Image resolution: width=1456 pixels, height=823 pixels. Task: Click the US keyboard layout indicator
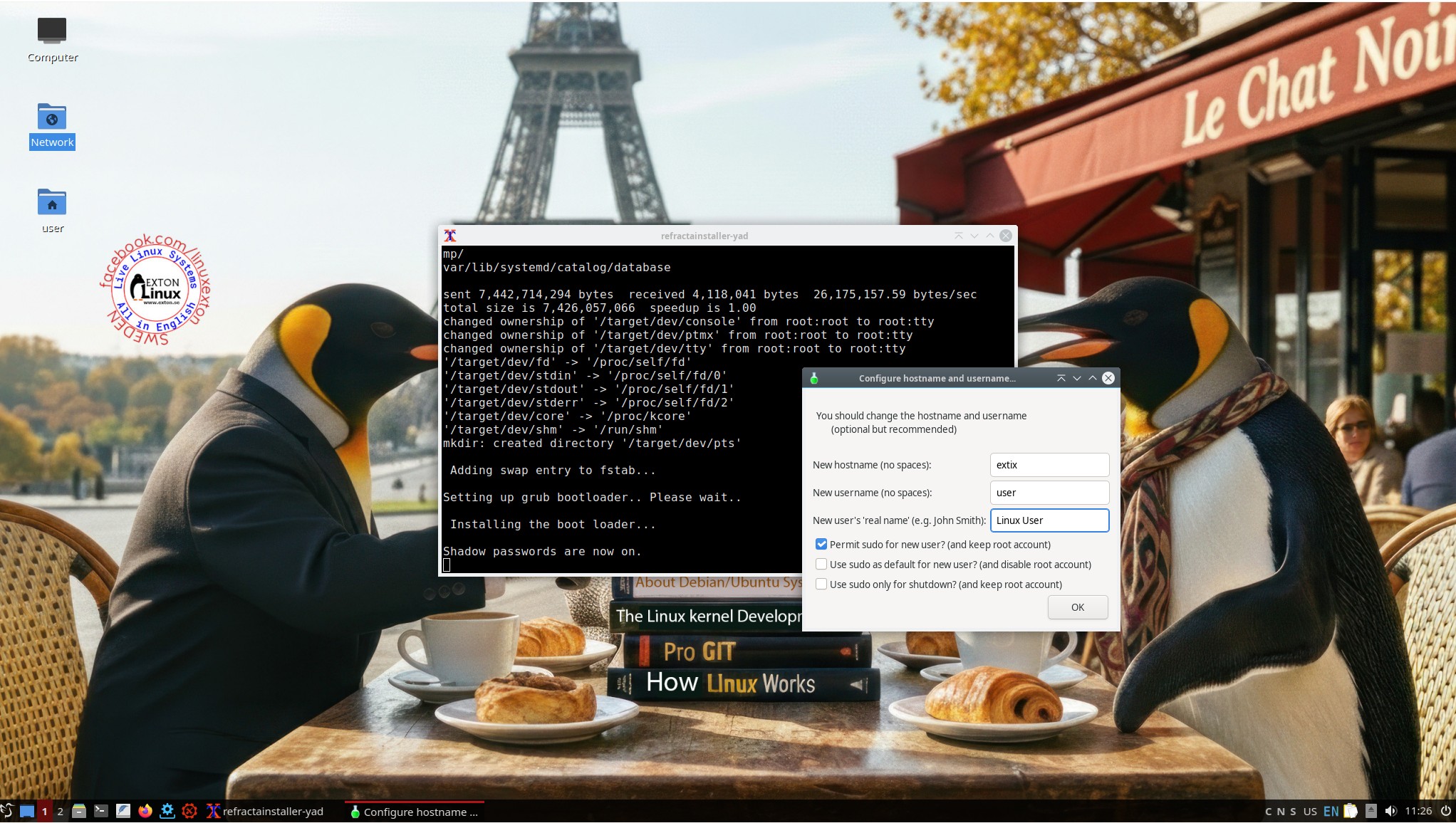(1310, 811)
